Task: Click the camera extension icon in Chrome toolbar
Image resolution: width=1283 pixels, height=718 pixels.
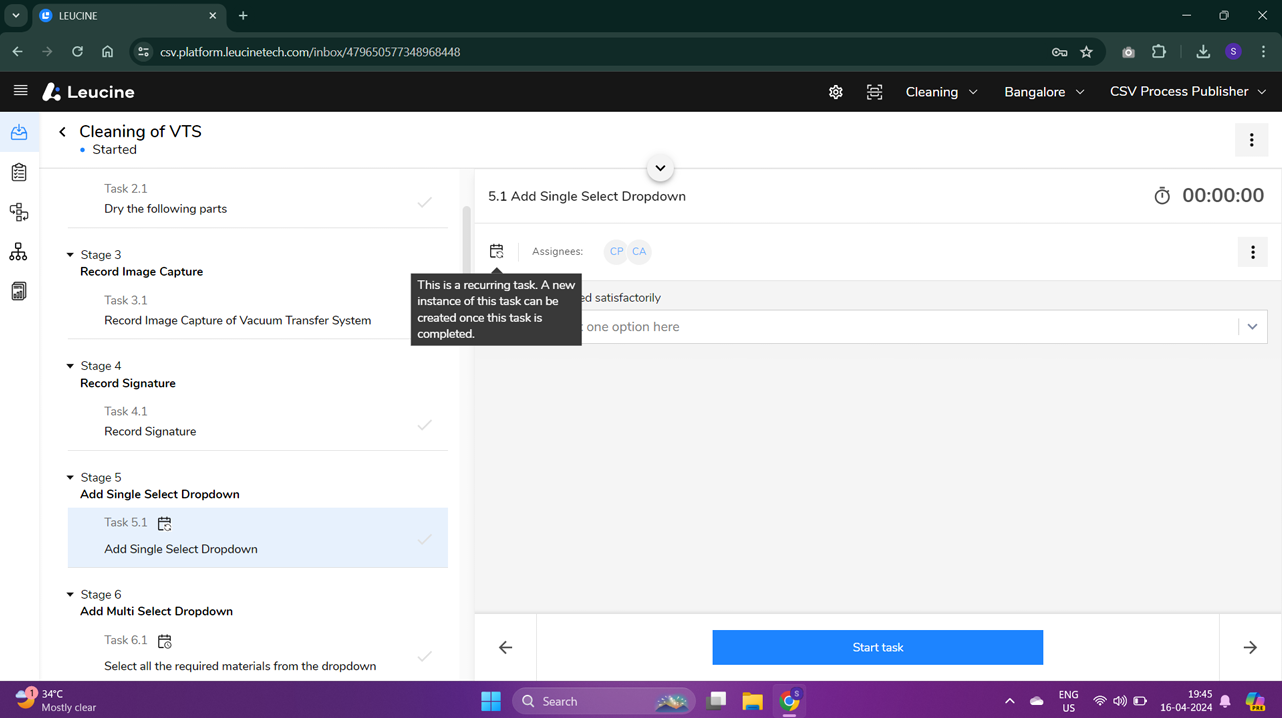Action: 1128,52
